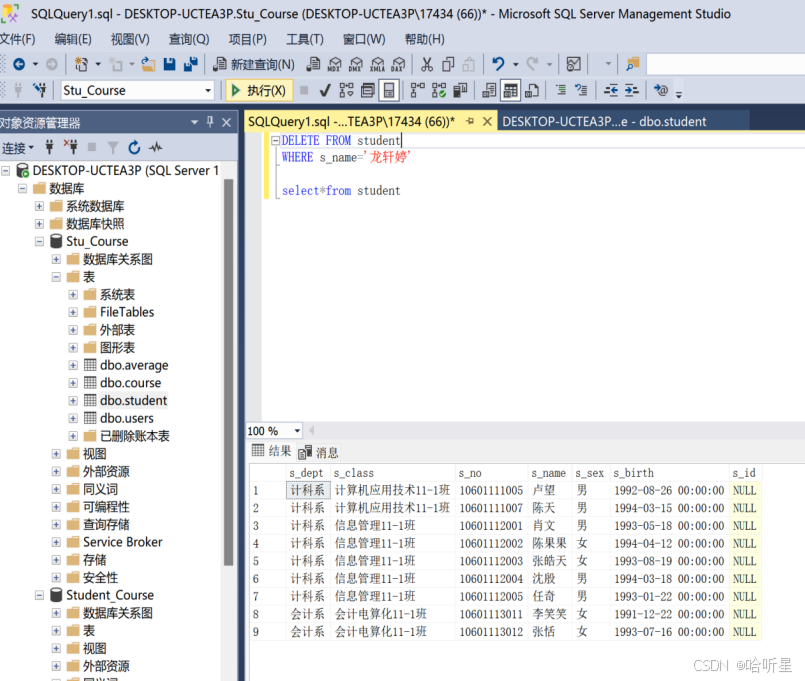
Task: Click the toolbar search input box
Action: click(x=725, y=64)
